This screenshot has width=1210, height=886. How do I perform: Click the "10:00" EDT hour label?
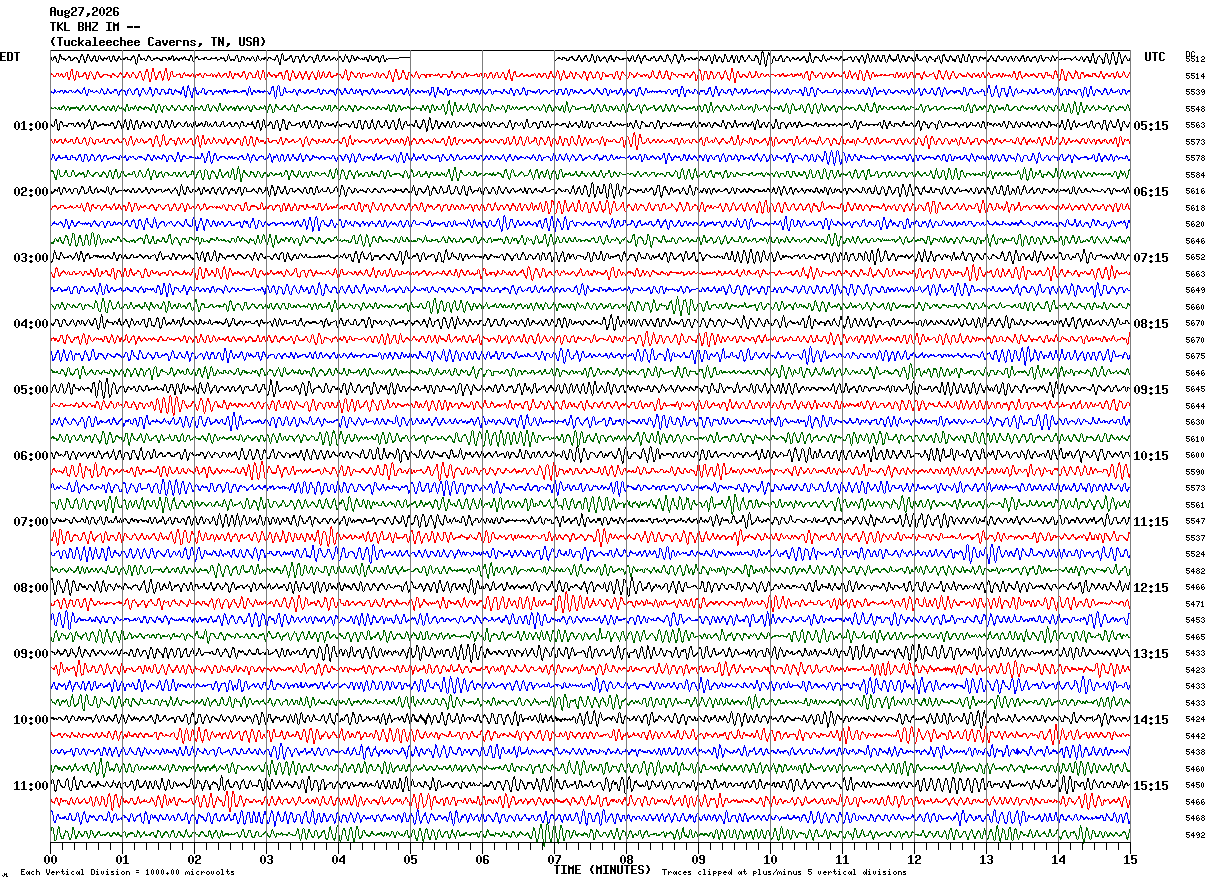pyautogui.click(x=31, y=720)
